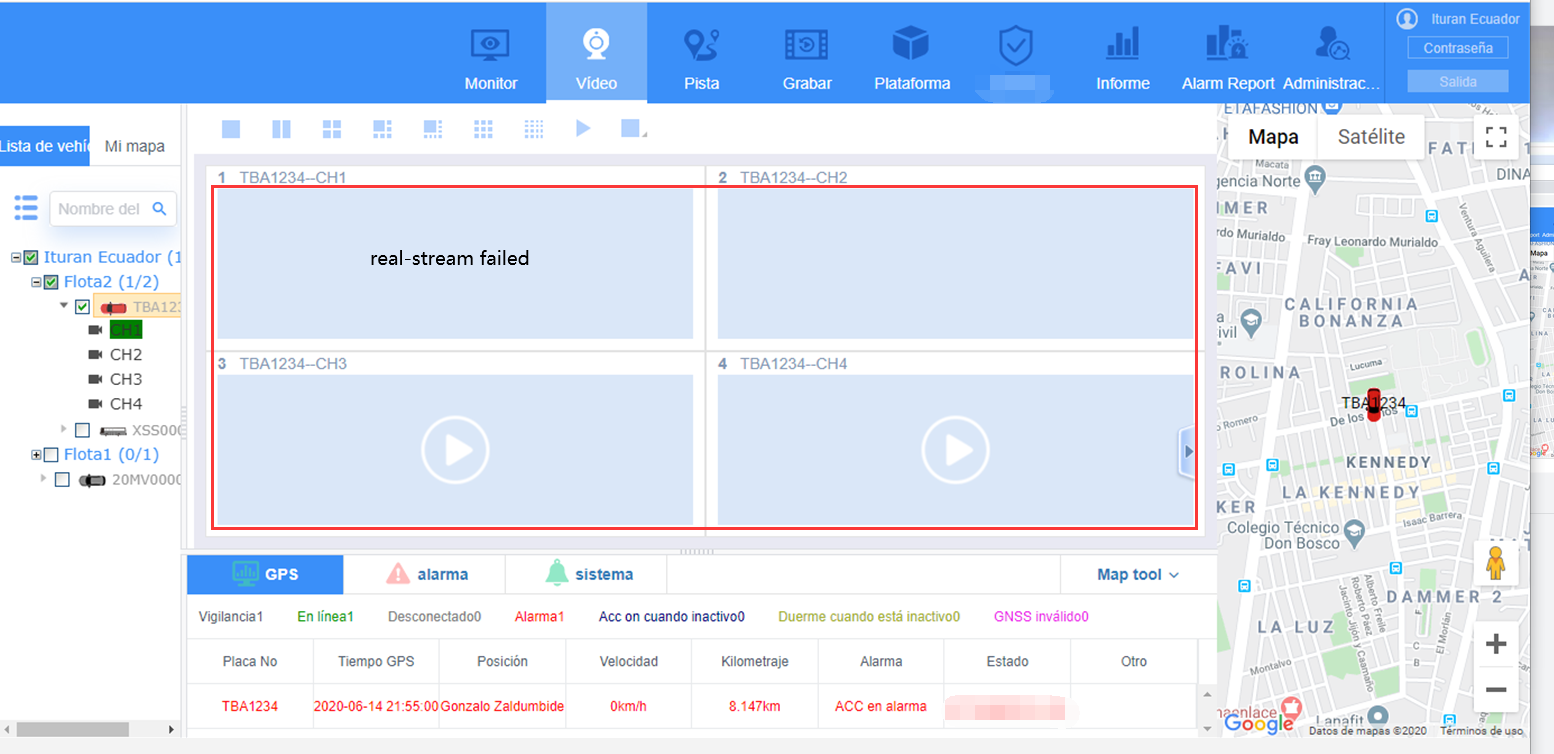Check the Flota1 checkbox
1554x754 pixels.
(x=51, y=455)
